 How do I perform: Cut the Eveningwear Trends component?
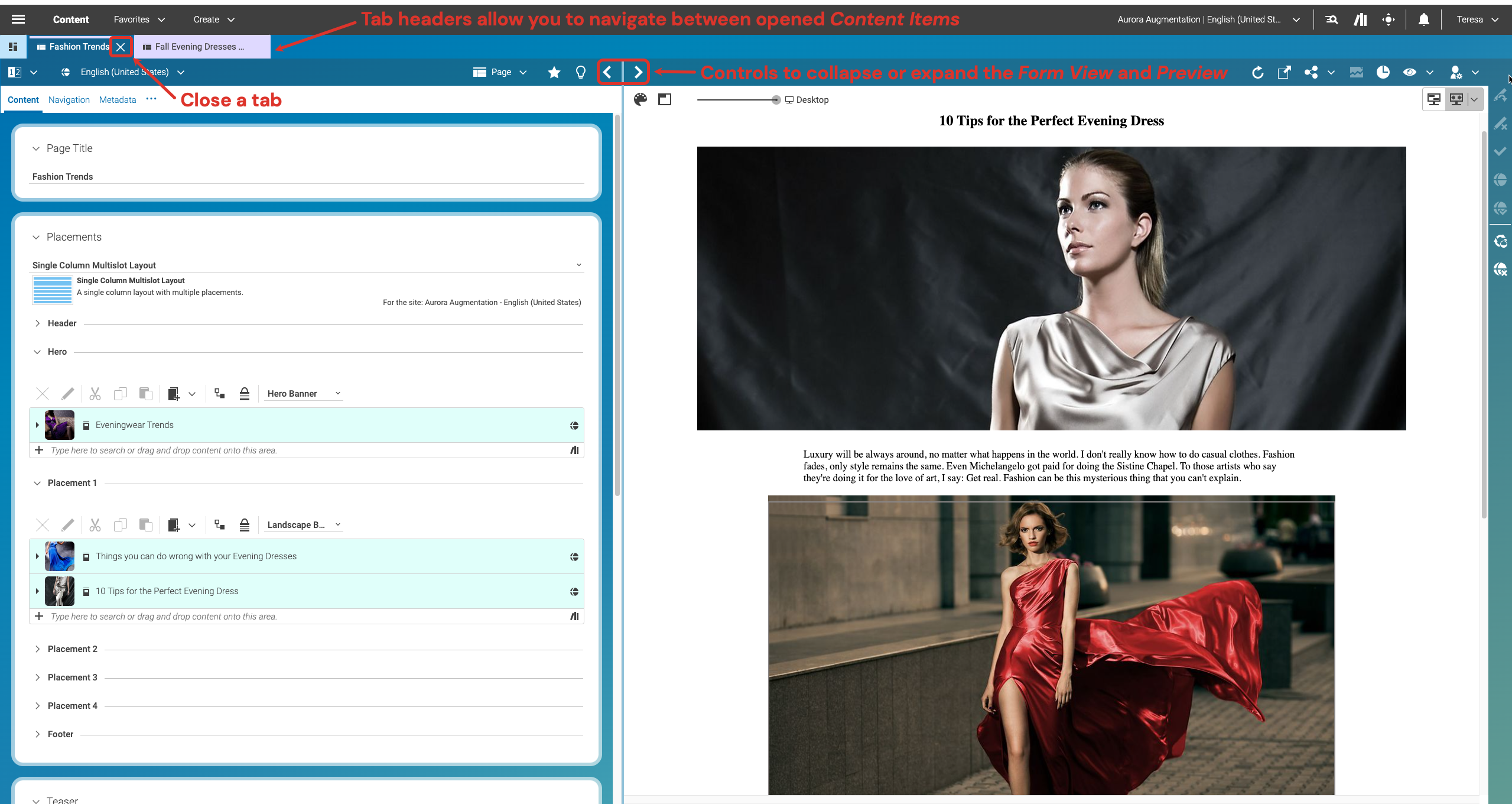point(95,393)
